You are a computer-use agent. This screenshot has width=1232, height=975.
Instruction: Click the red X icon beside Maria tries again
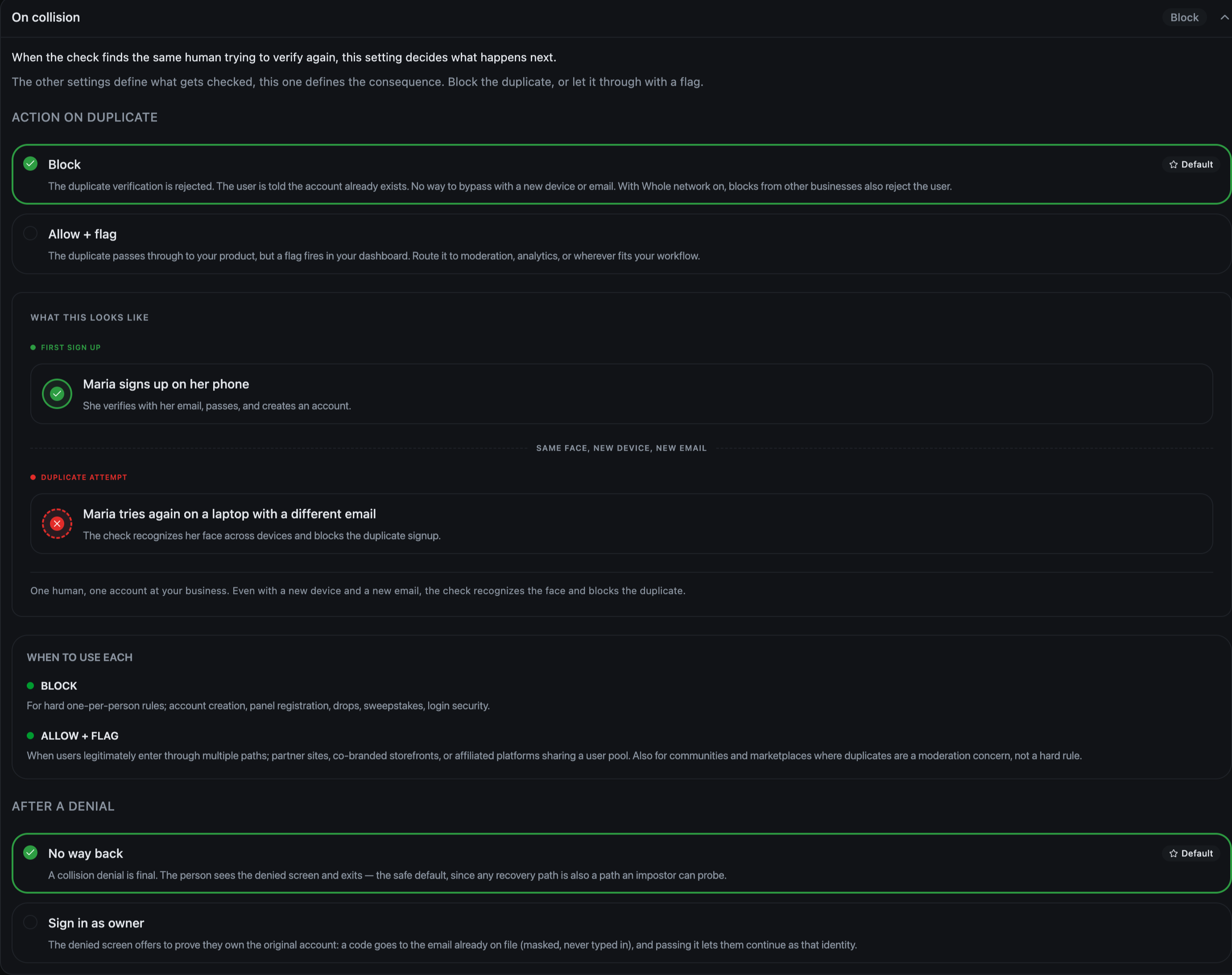(57, 523)
